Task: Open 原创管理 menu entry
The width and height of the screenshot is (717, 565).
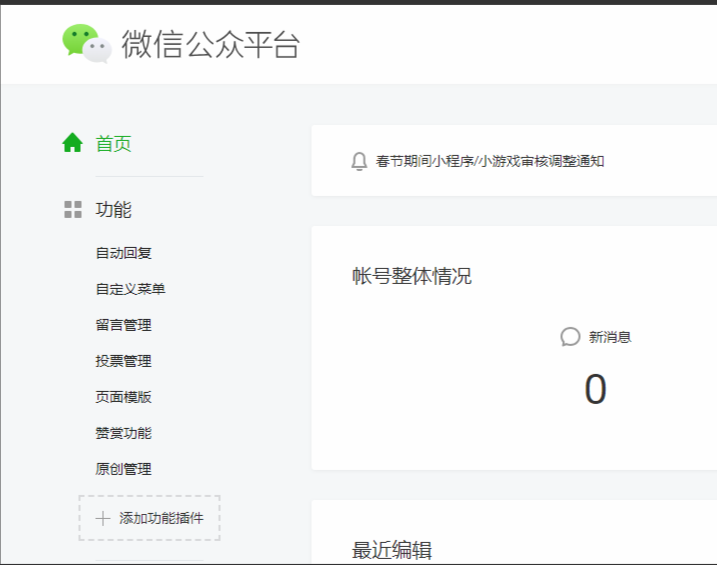Action: pos(123,469)
